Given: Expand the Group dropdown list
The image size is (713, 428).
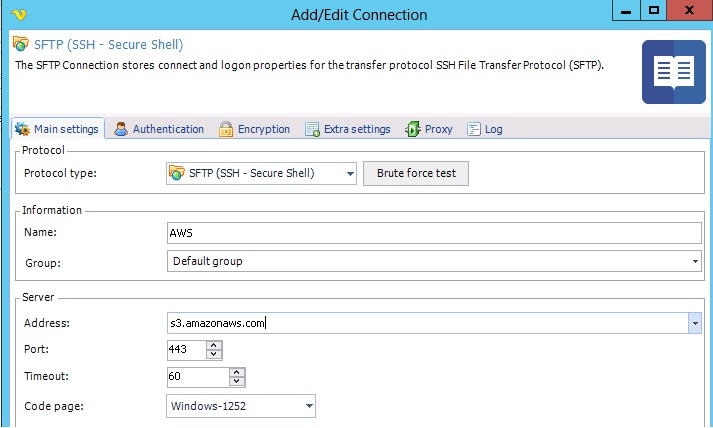Looking at the screenshot, I should pos(695,261).
